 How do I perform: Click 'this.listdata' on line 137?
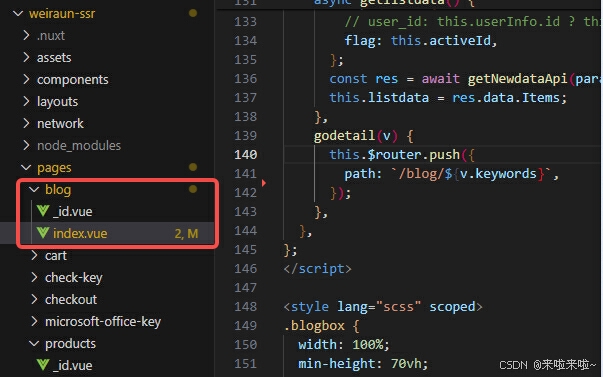pos(379,98)
